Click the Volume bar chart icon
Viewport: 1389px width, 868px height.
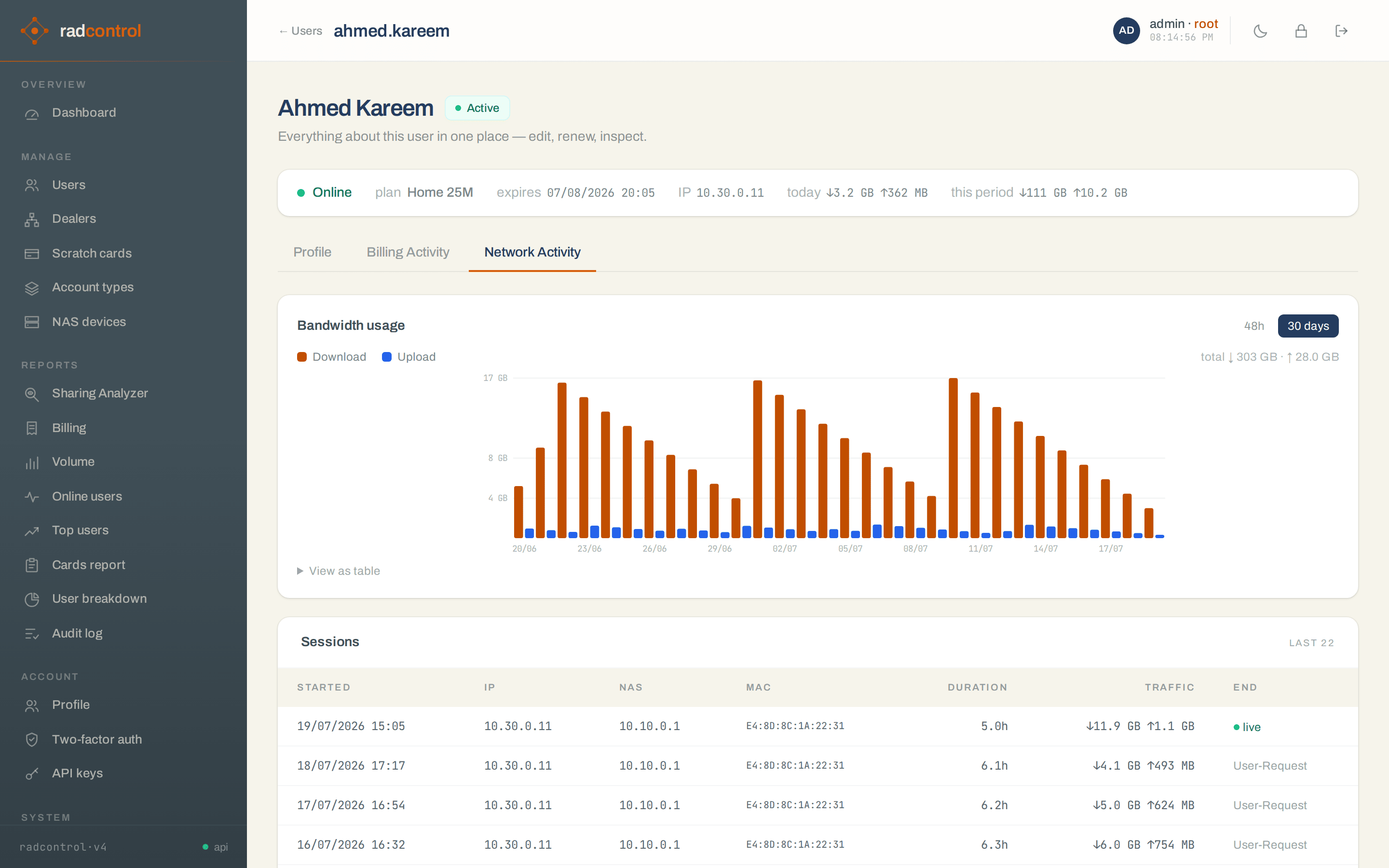click(32, 462)
